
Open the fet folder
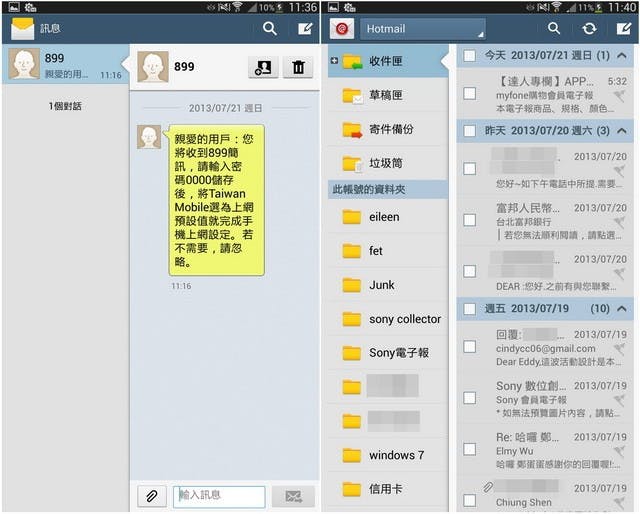[388, 251]
